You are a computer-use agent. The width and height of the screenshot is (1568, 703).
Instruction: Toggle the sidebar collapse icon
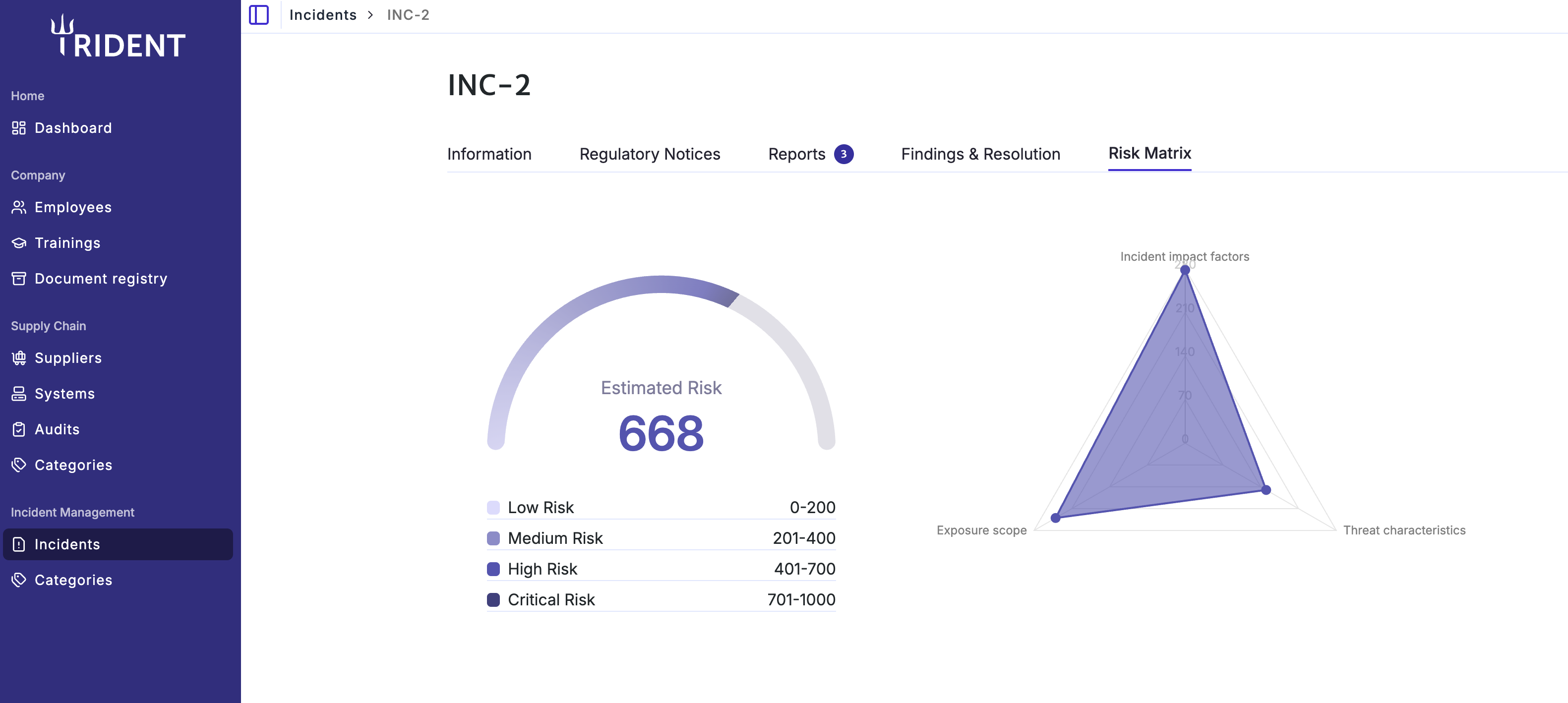point(259,14)
